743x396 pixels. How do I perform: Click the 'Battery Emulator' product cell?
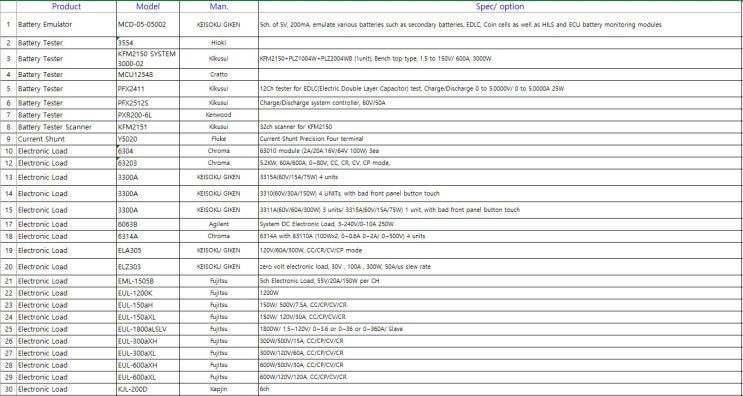(x=66, y=25)
